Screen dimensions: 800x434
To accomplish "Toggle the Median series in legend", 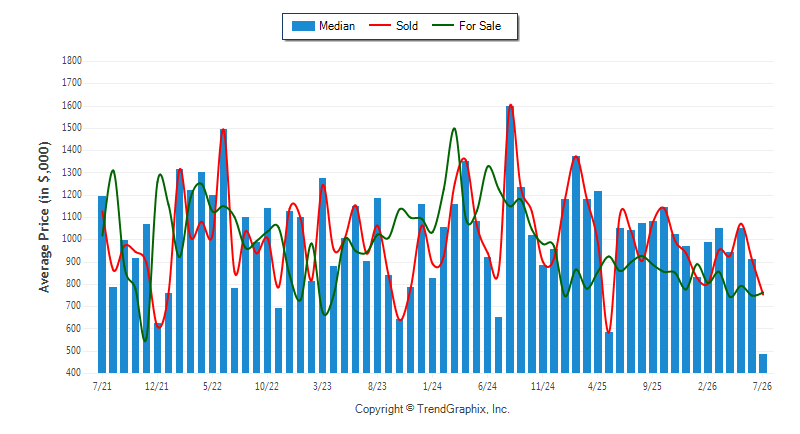I will [323, 26].
